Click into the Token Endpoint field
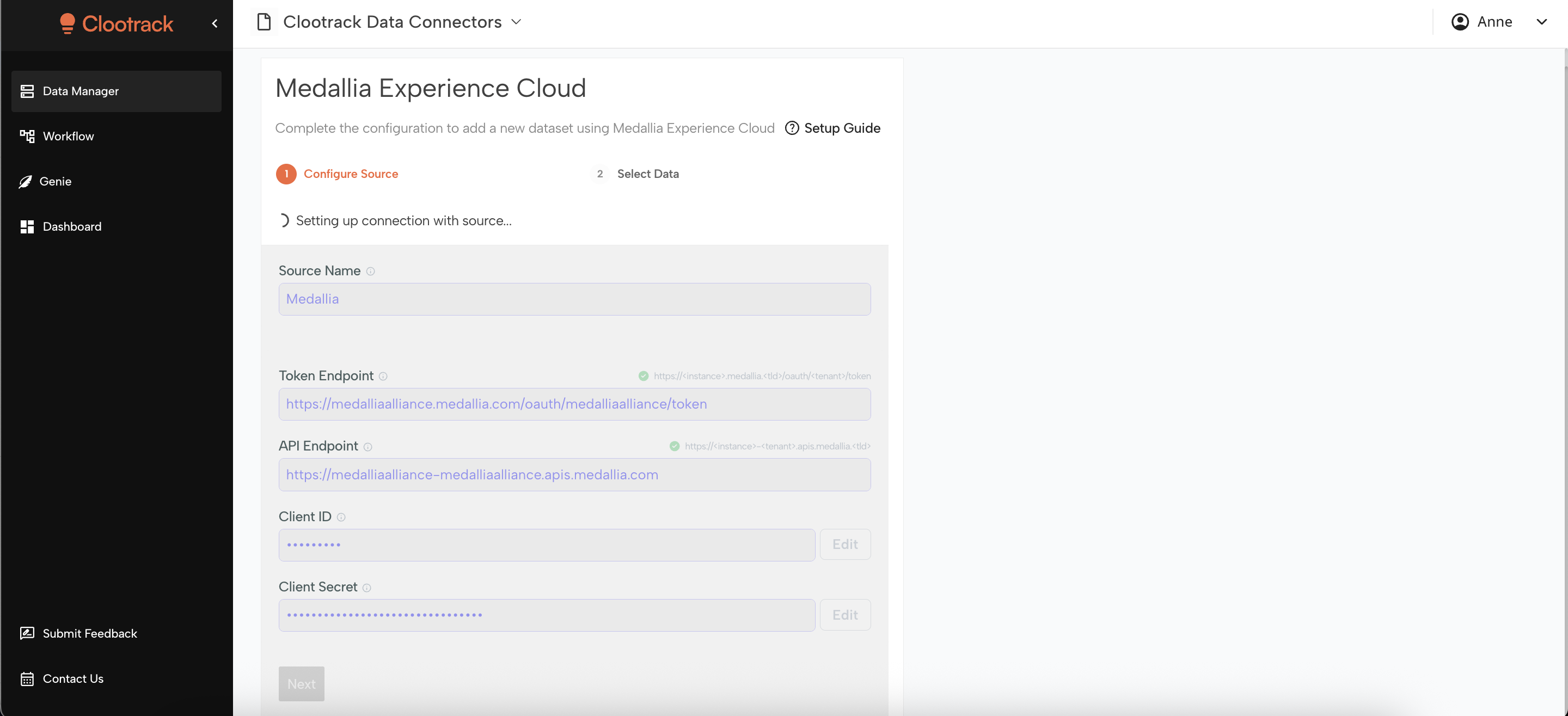 574,405
